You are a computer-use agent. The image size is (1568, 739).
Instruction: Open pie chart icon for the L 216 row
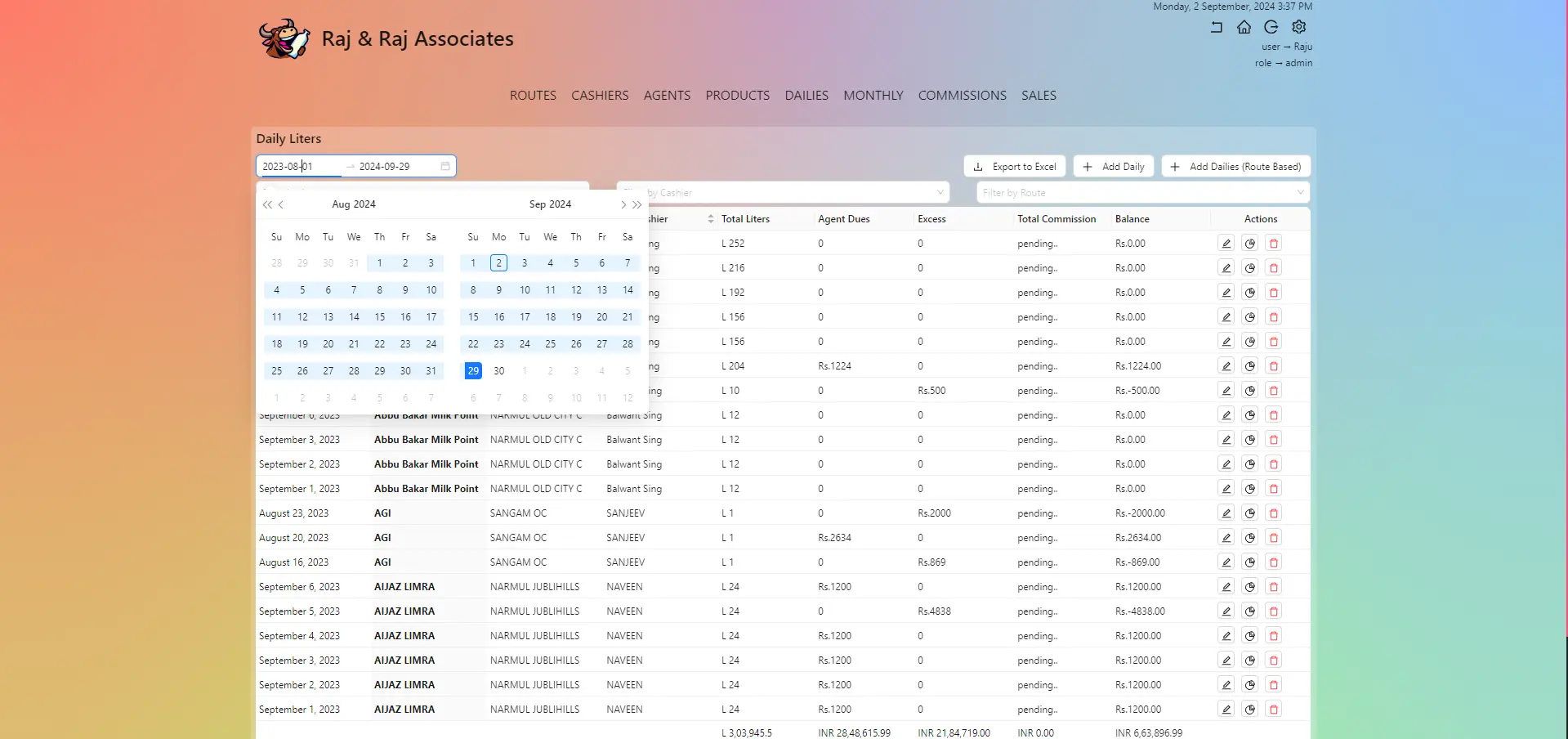1250,268
